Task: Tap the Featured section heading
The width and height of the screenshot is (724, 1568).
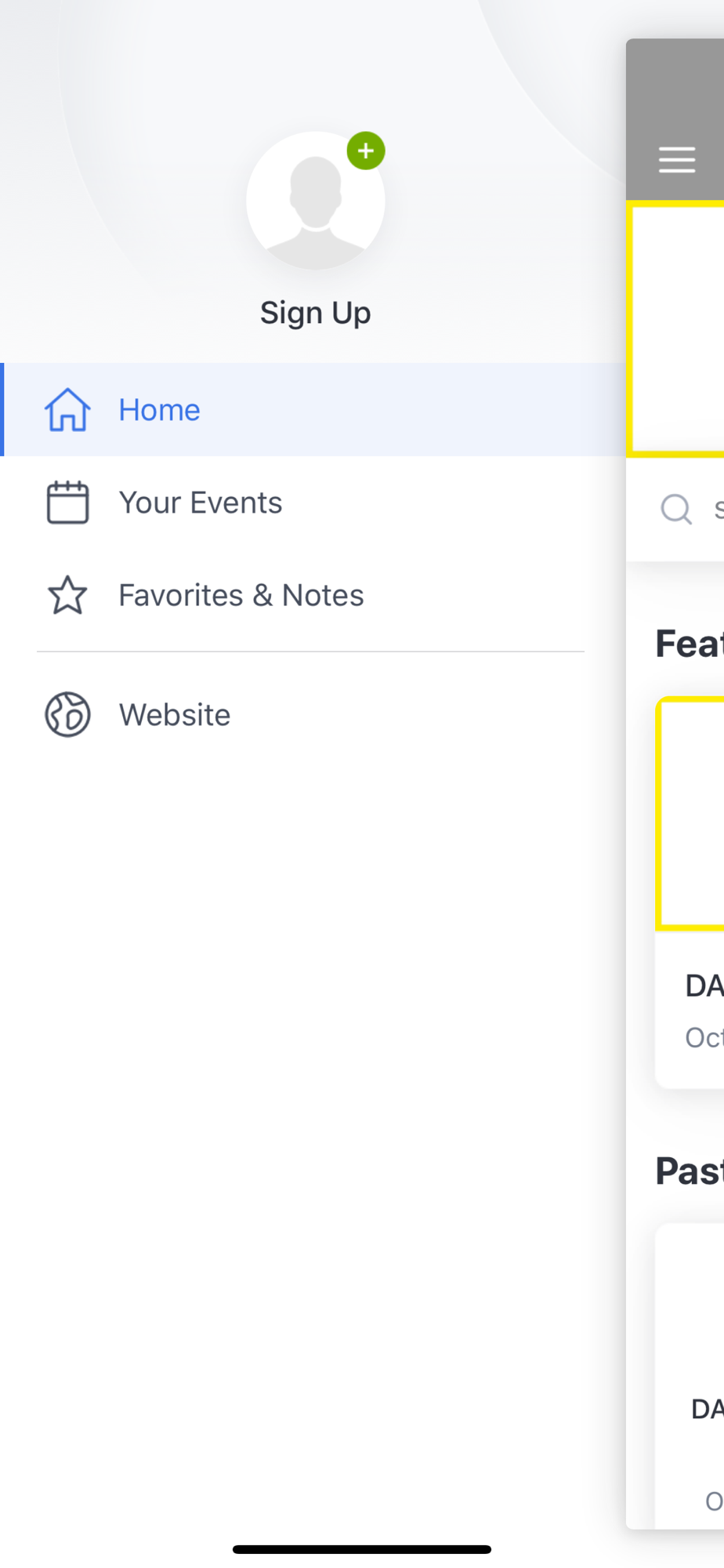Action: pyautogui.click(x=690, y=644)
